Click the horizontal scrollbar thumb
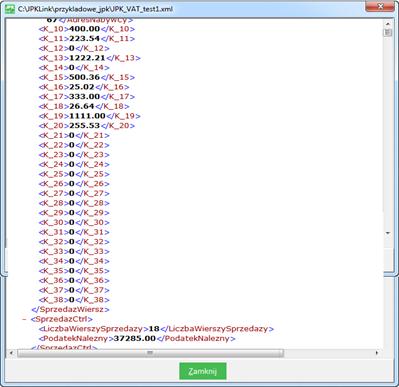 point(150,353)
